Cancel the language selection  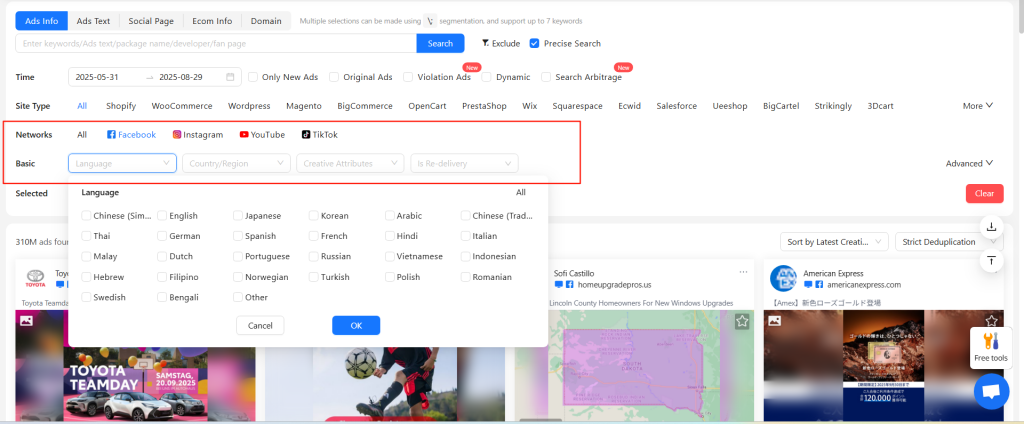(x=260, y=325)
